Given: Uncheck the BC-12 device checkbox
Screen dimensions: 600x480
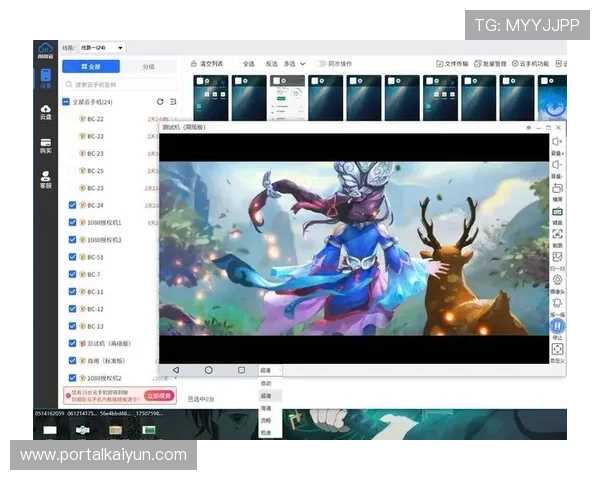Looking at the screenshot, I should 72,309.
